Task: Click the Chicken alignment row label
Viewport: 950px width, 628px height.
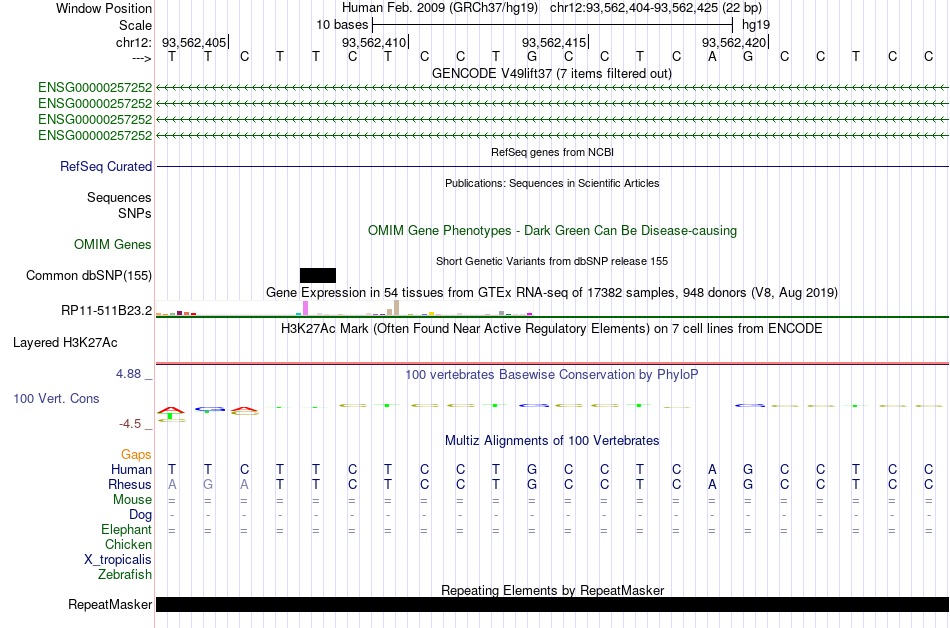Action: (x=128, y=544)
